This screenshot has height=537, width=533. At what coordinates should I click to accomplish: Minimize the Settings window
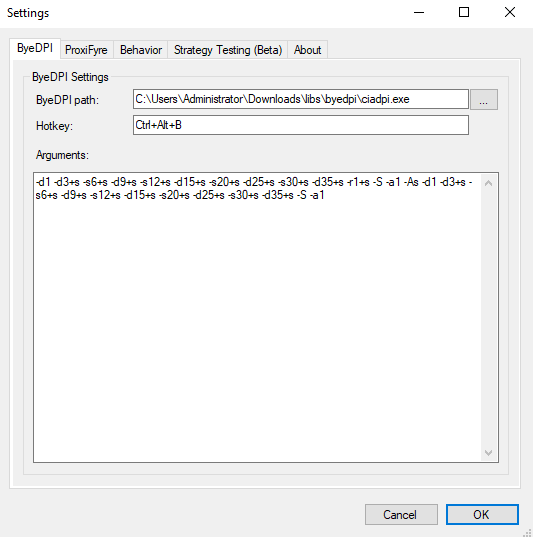pyautogui.click(x=419, y=13)
